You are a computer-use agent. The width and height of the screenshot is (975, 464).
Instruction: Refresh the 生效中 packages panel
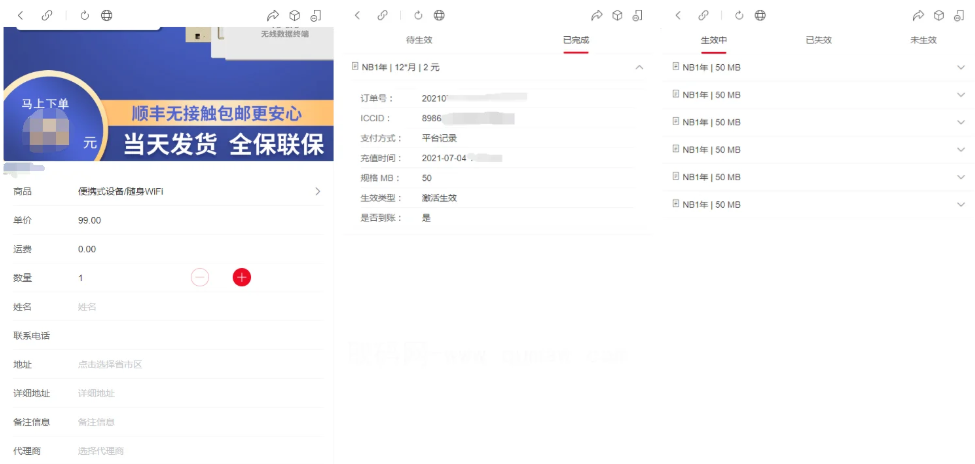(x=739, y=16)
